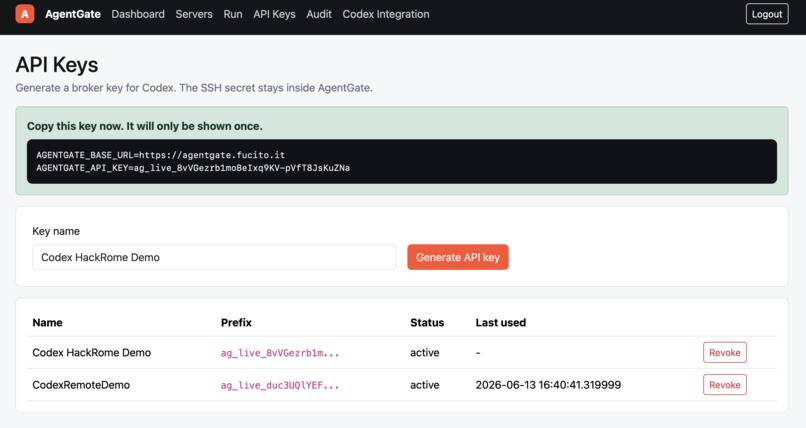The image size is (806, 428).
Task: Click the 'Copy this key now' notice text
Action: (x=144, y=126)
